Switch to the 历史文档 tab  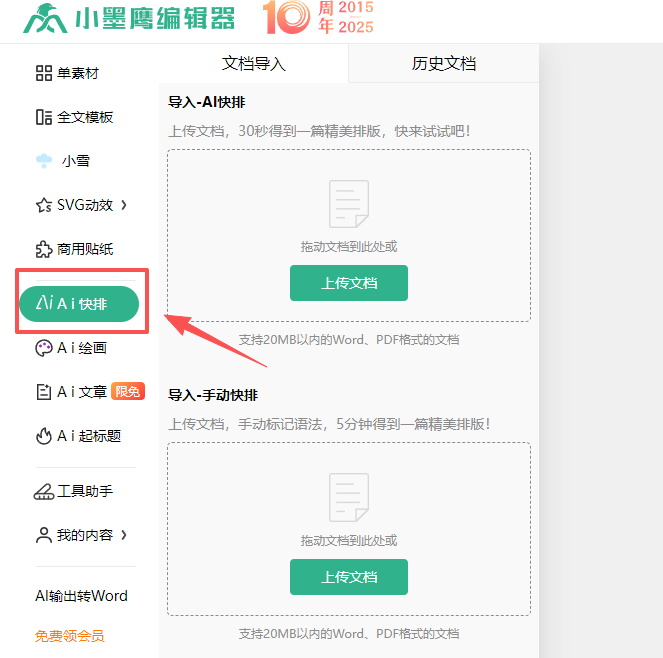click(x=443, y=64)
